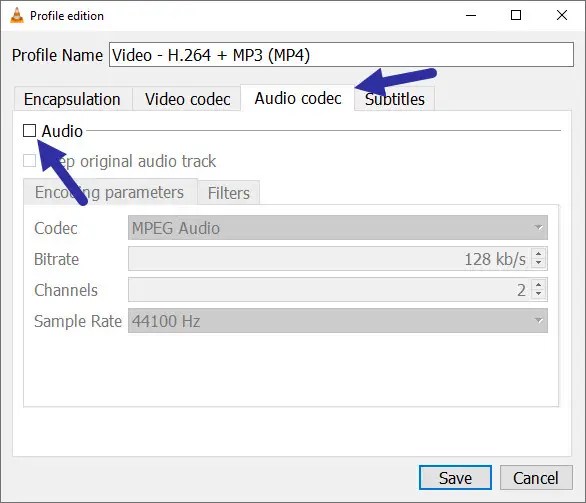Minimize the Profile edition window

pos(471,15)
